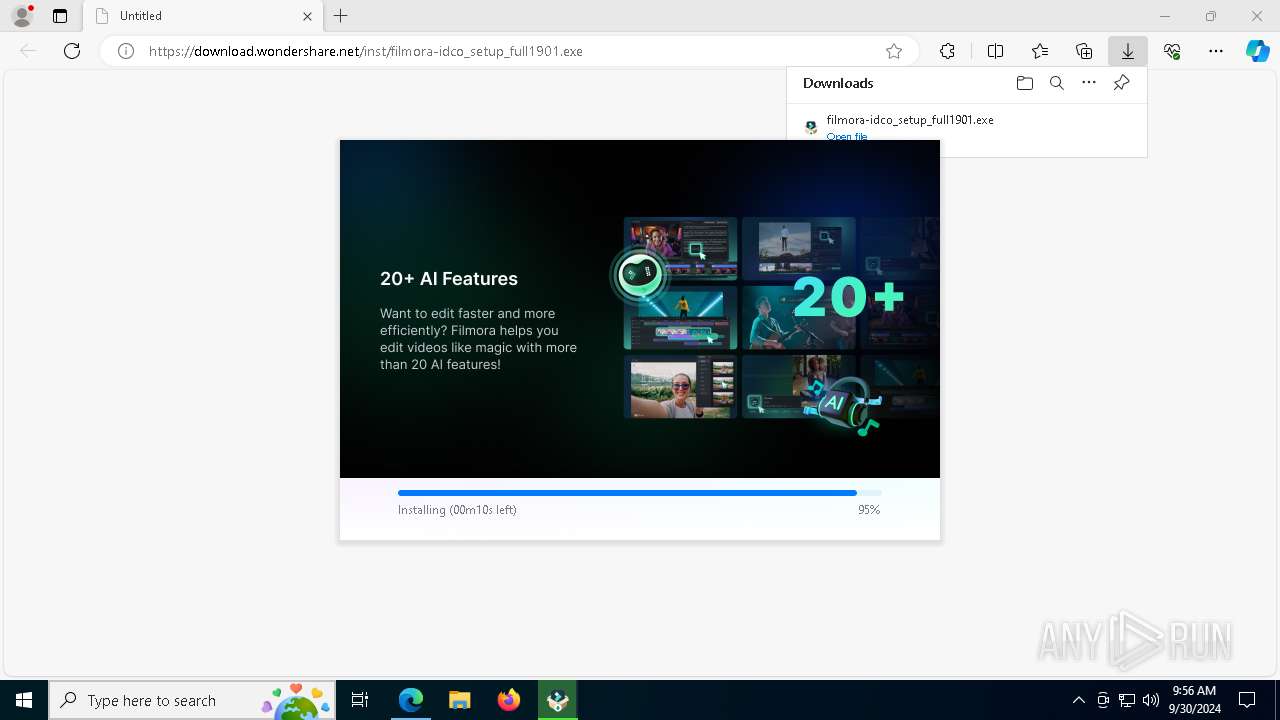Click the Open file link
The width and height of the screenshot is (1280, 720).
tap(847, 137)
